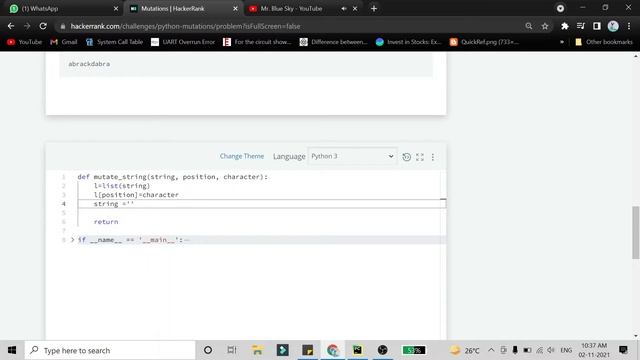Switch to Chrome on the taskbar
This screenshot has height=360, width=640.
point(333,350)
